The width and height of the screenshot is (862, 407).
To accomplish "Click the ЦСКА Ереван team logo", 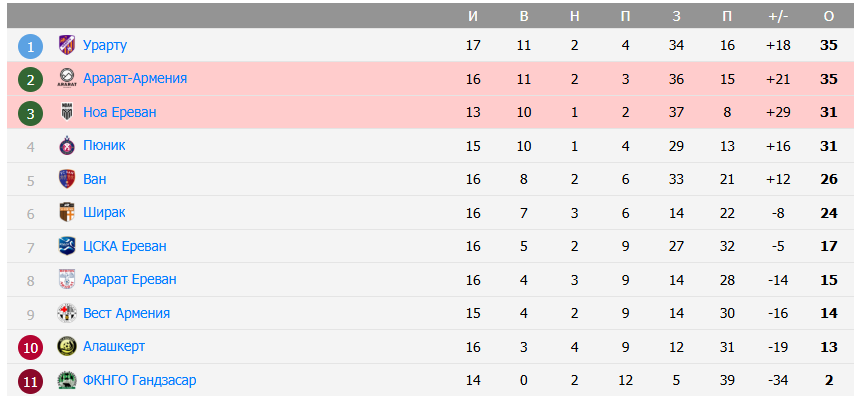I will 67,246.
